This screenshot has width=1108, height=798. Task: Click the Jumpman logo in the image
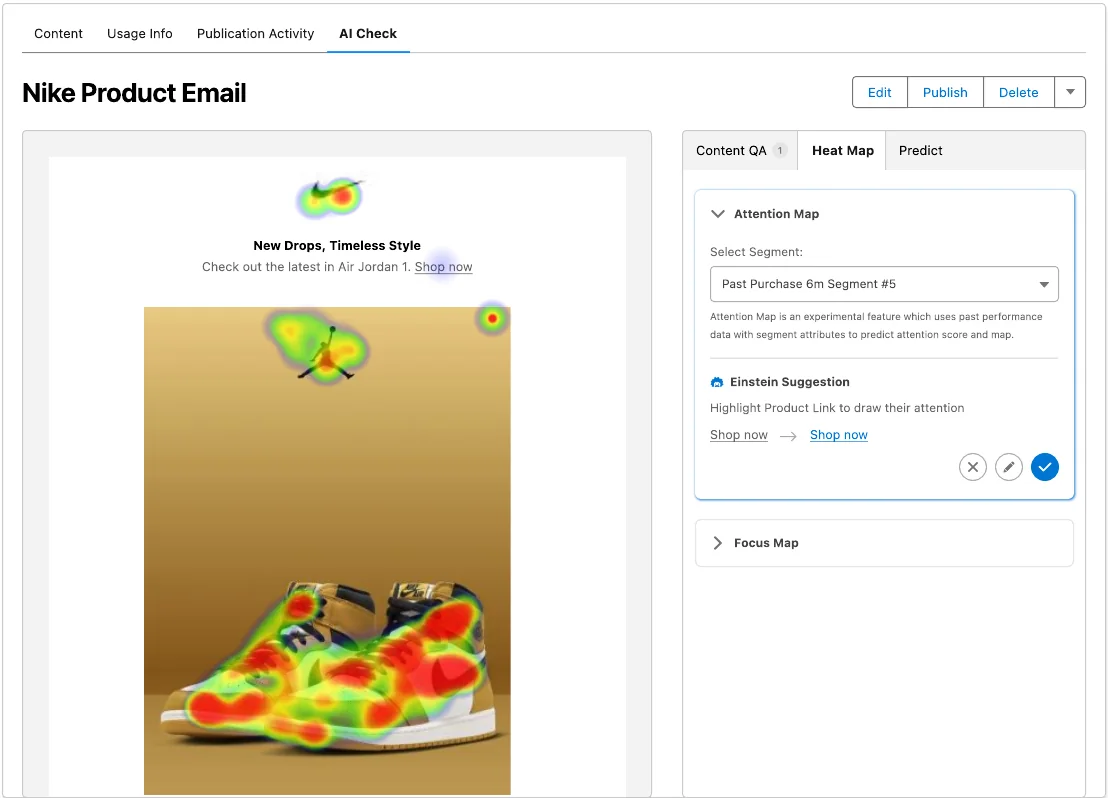[x=325, y=353]
